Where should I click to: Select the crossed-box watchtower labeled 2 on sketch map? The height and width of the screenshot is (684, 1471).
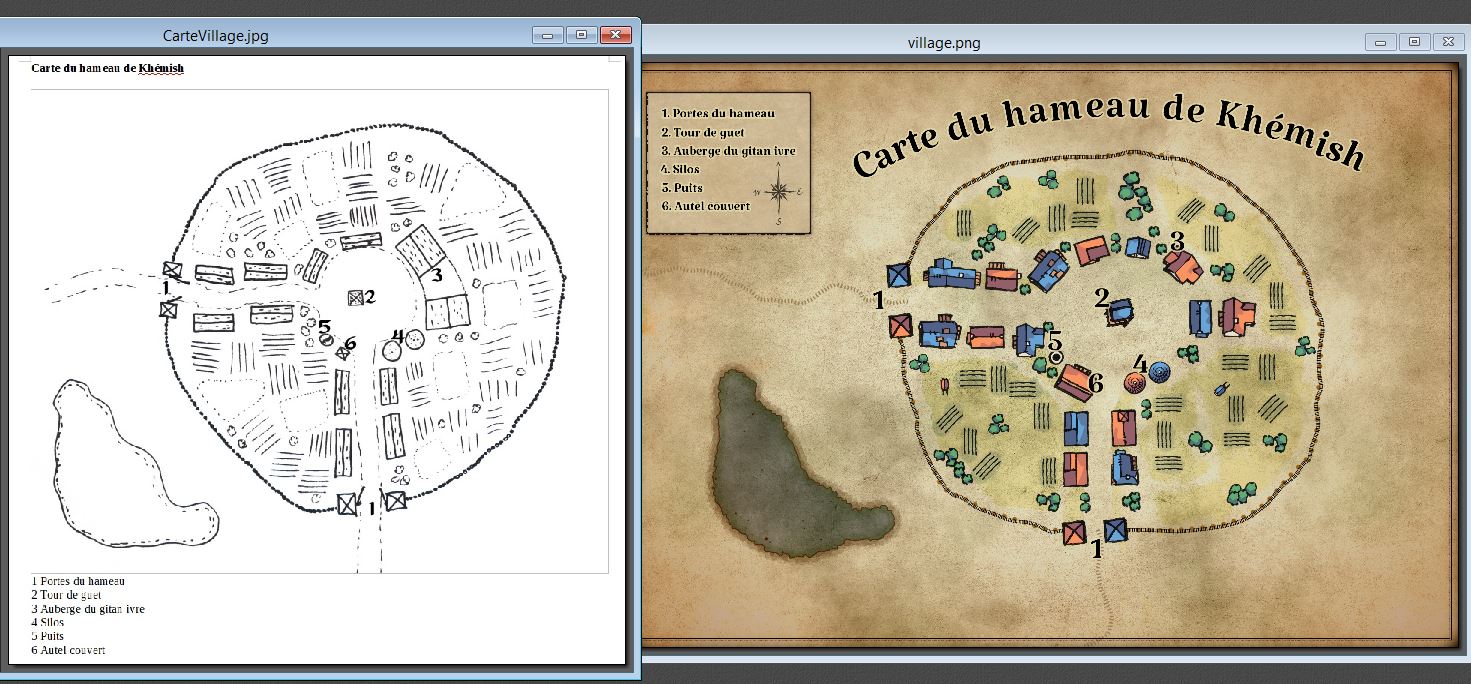point(355,297)
